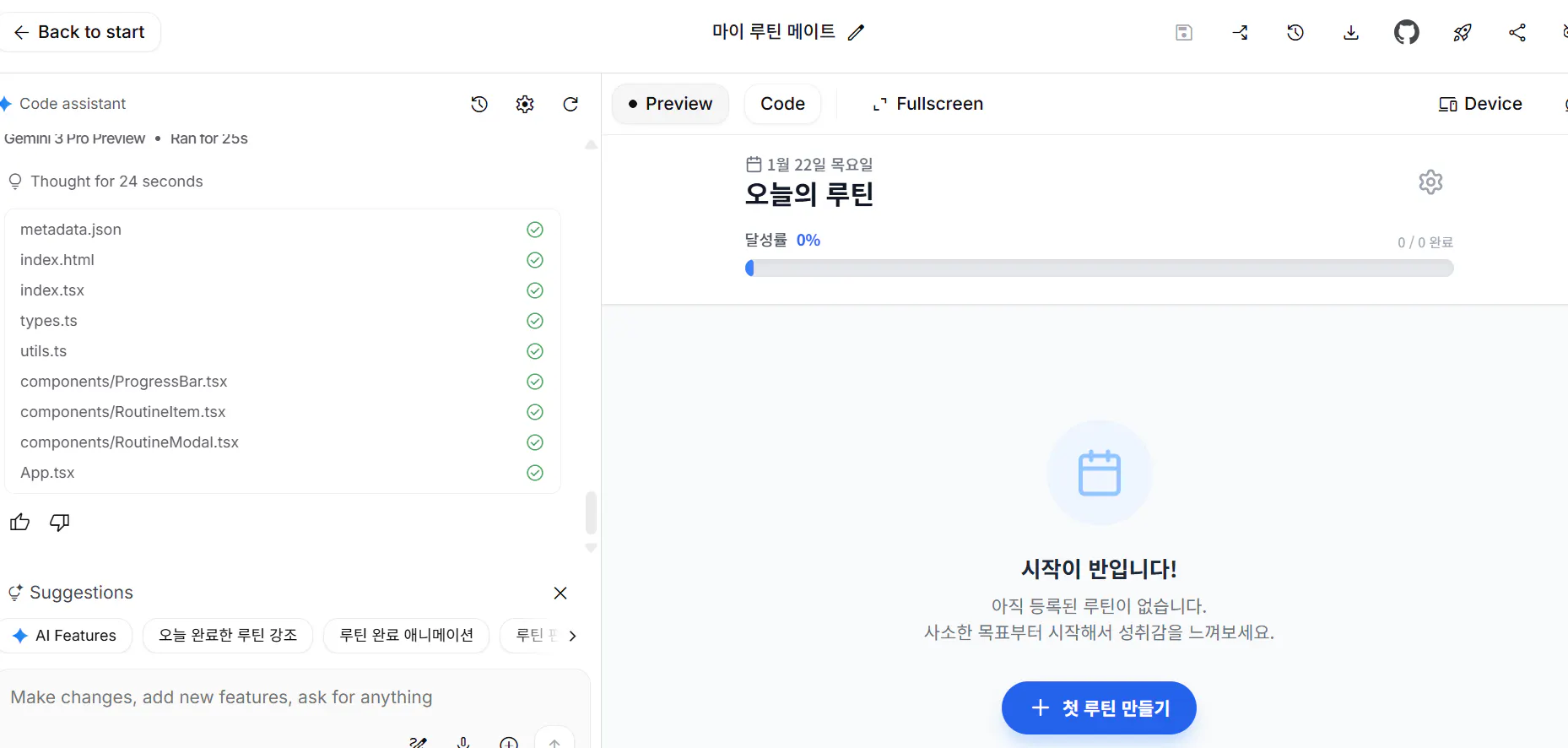This screenshot has height=748, width=1568.
Task: Open metadata.json file row
Action: point(282,230)
